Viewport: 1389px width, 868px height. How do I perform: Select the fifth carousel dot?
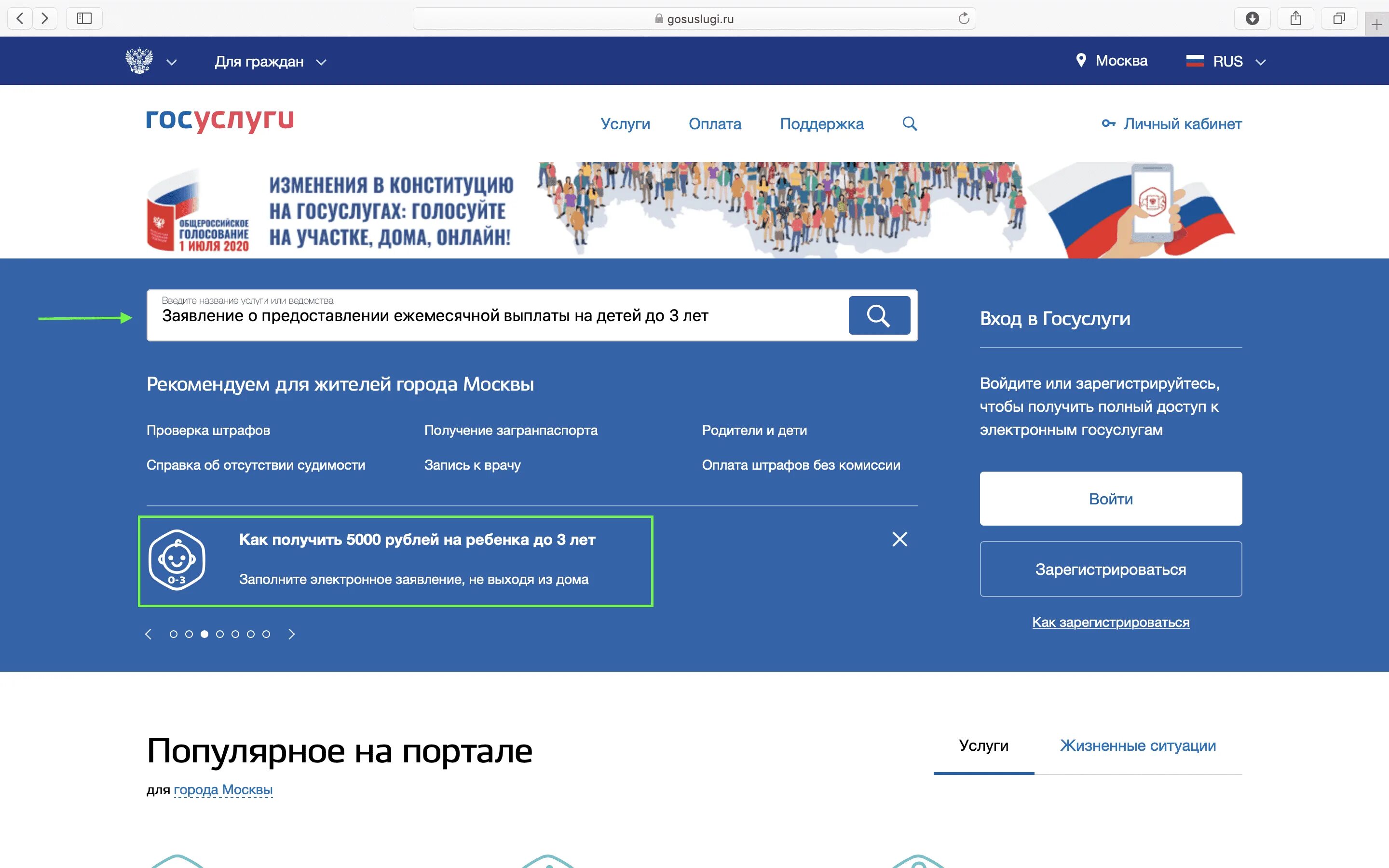point(235,634)
